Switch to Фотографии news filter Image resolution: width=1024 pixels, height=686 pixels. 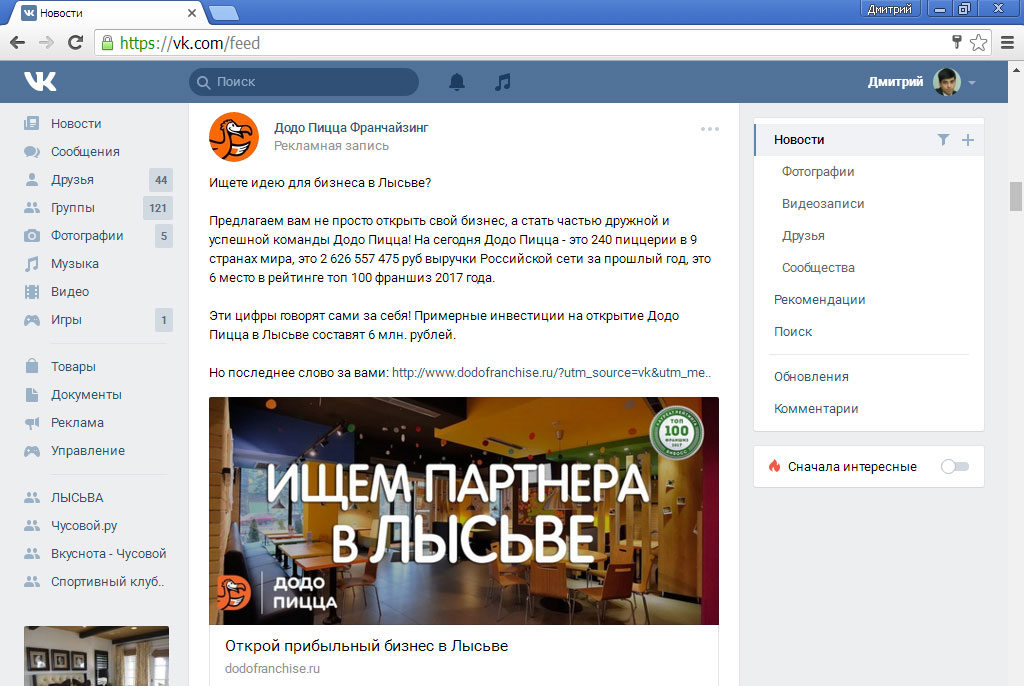[x=818, y=172]
